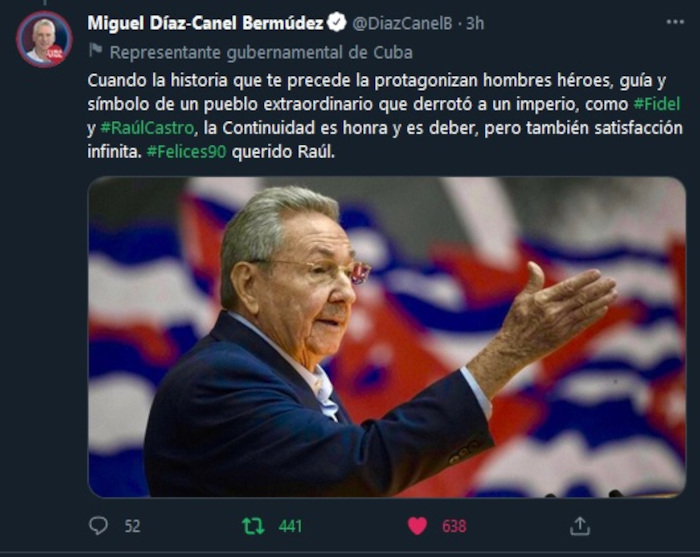
Task: Open the #Felices90 hashtag
Action: (187, 152)
